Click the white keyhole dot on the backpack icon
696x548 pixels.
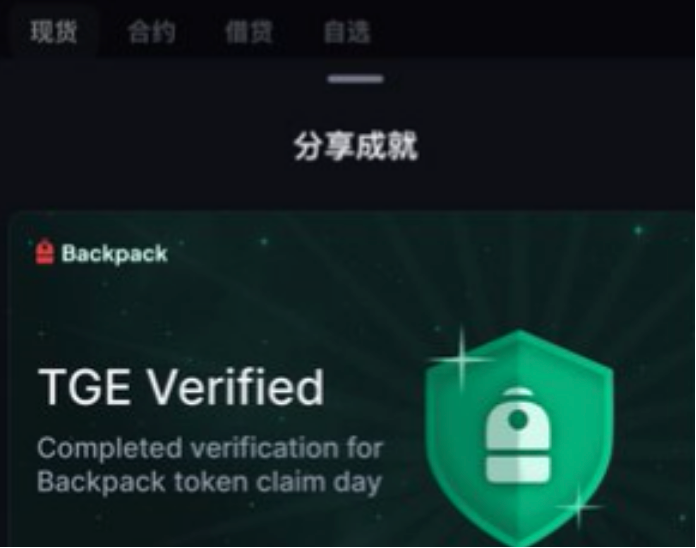[x=518, y=419]
